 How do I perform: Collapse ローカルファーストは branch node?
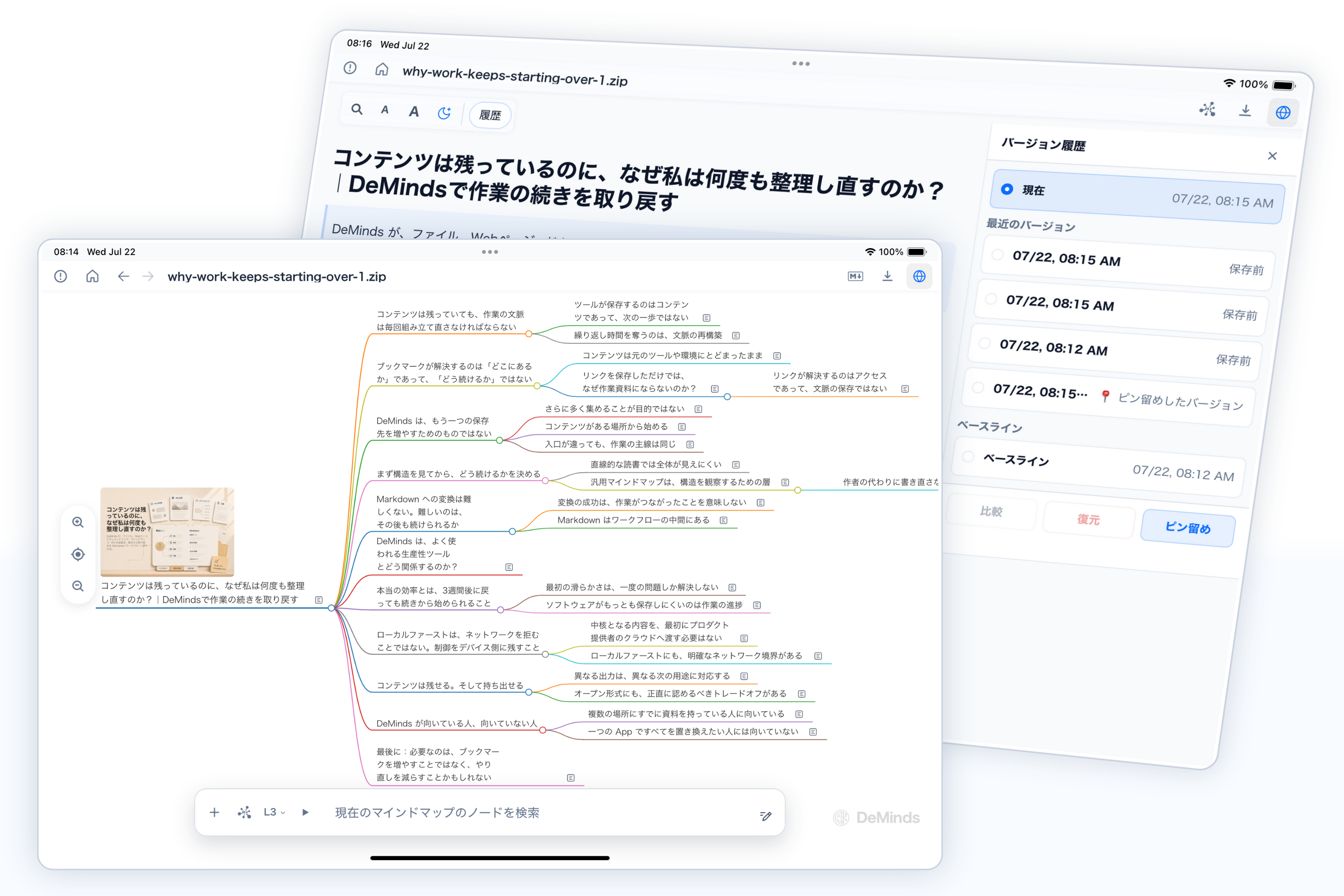pos(545,654)
